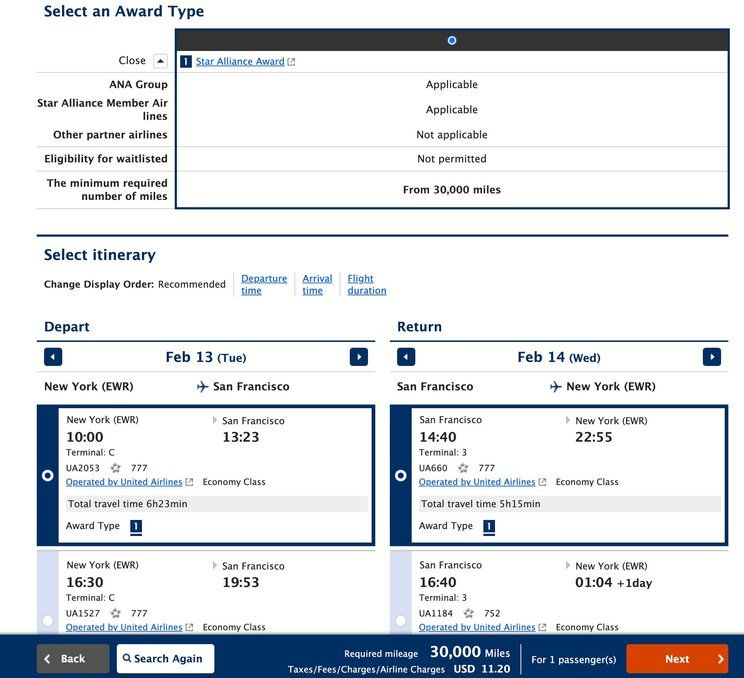Go to next return date arrow
This screenshot has height=678, width=744.
tap(711, 357)
